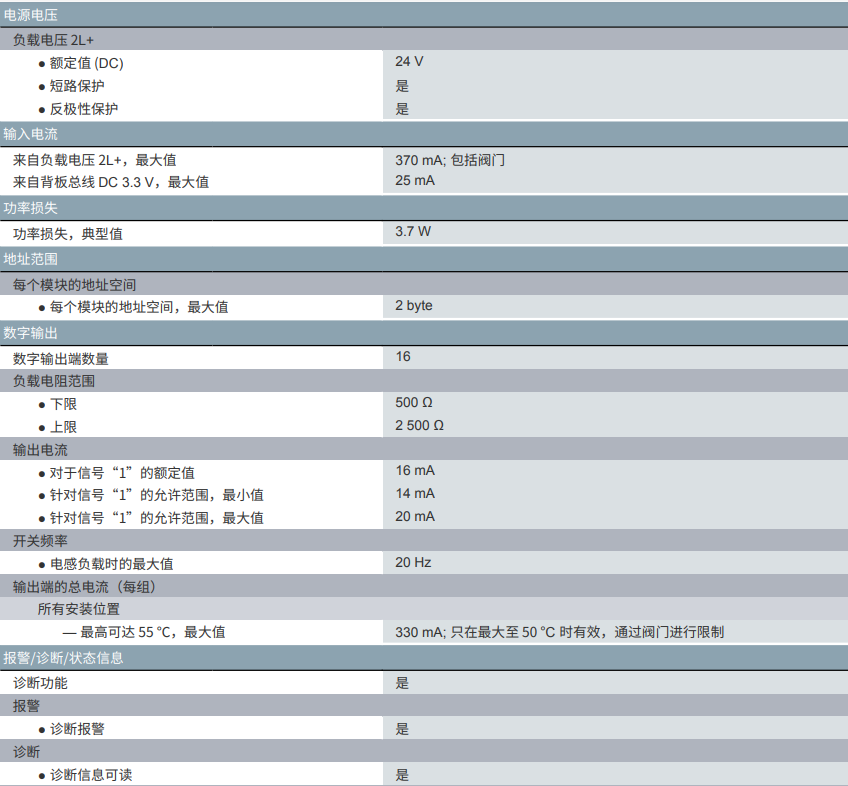Select the 14 mA value

click(415, 493)
